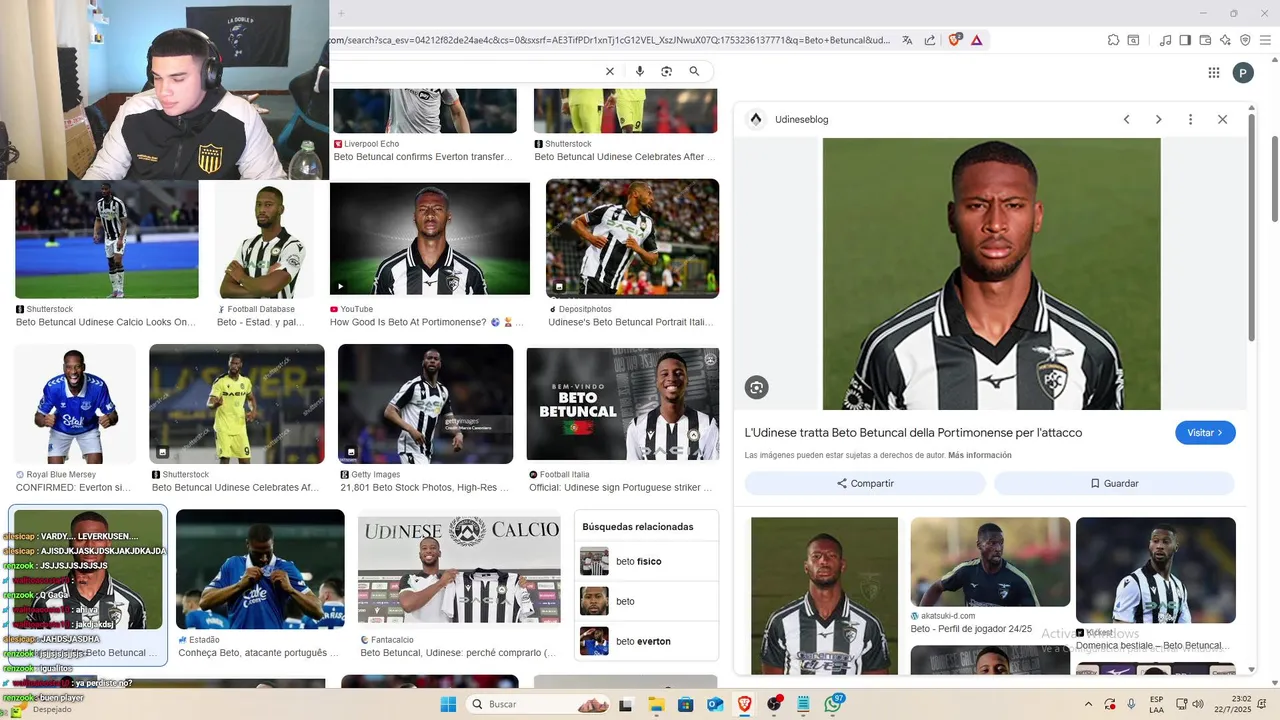Clear the Google search box with X
Image resolution: width=1280 pixels, height=720 pixels.
point(610,71)
